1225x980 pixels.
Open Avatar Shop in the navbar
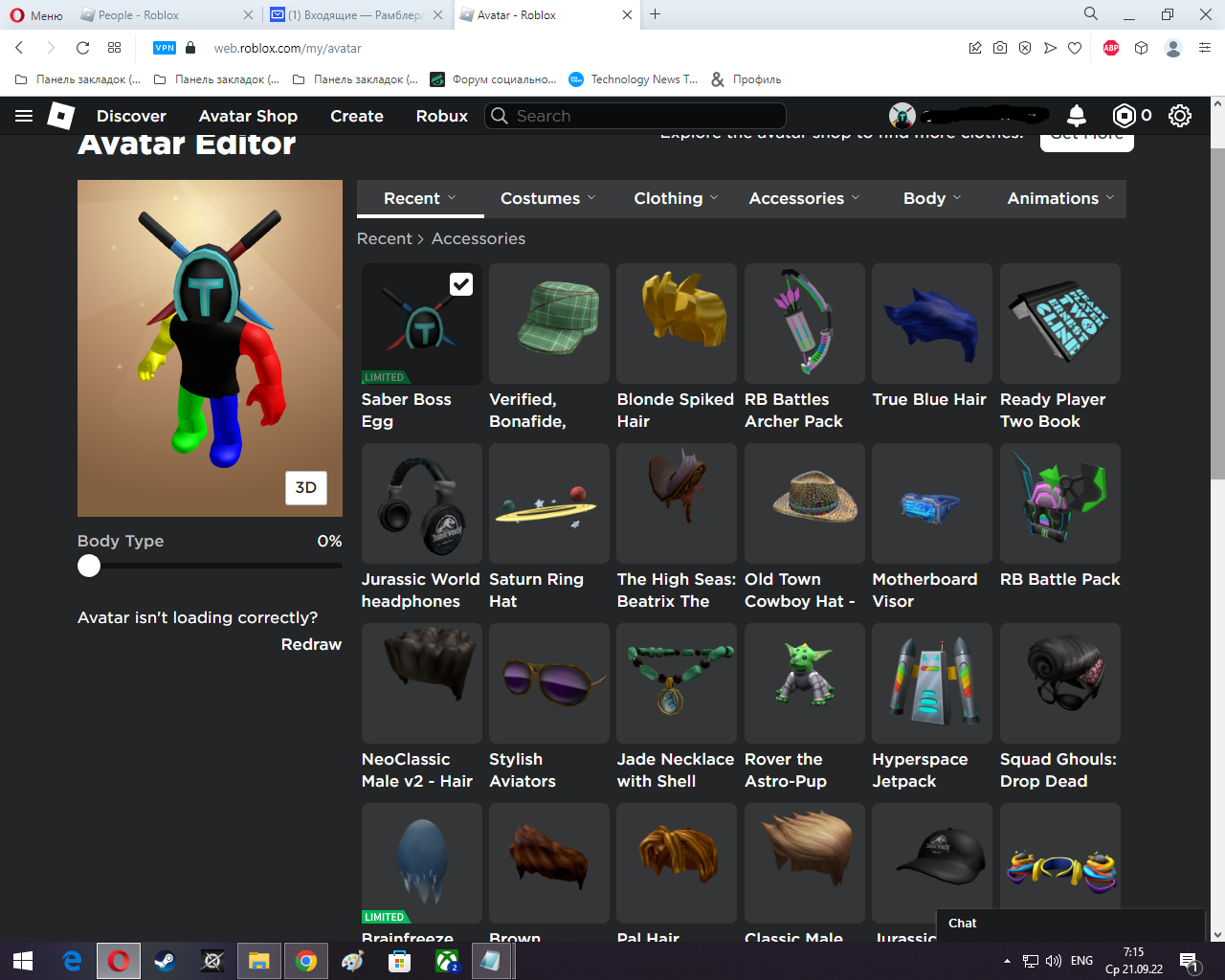pyautogui.click(x=248, y=116)
